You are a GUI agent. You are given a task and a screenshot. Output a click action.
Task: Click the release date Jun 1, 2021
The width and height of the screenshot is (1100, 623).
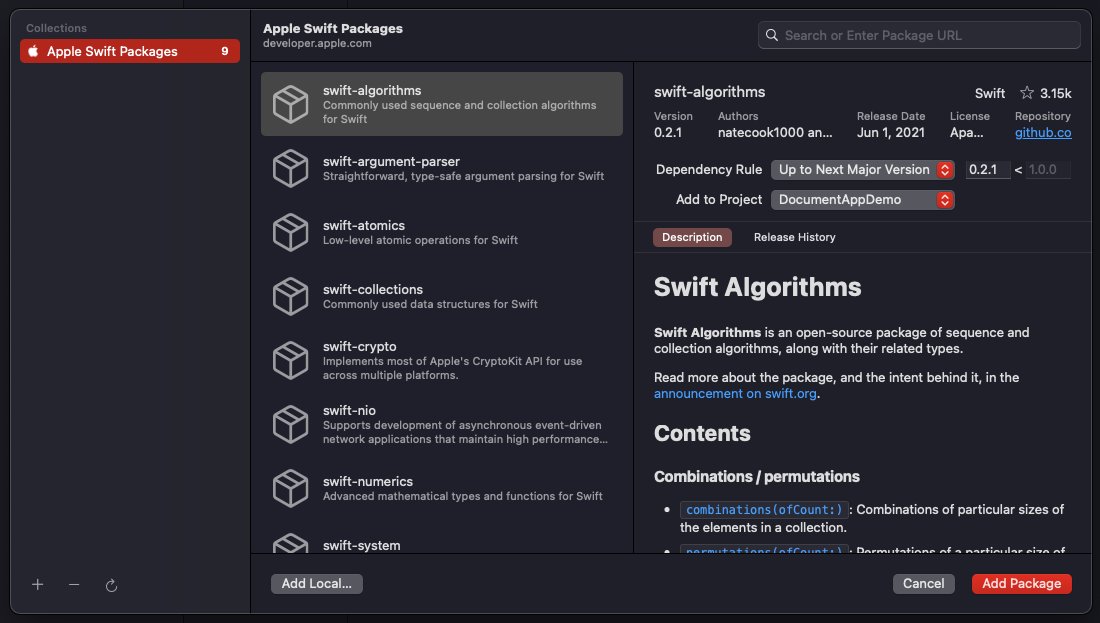[890, 133]
